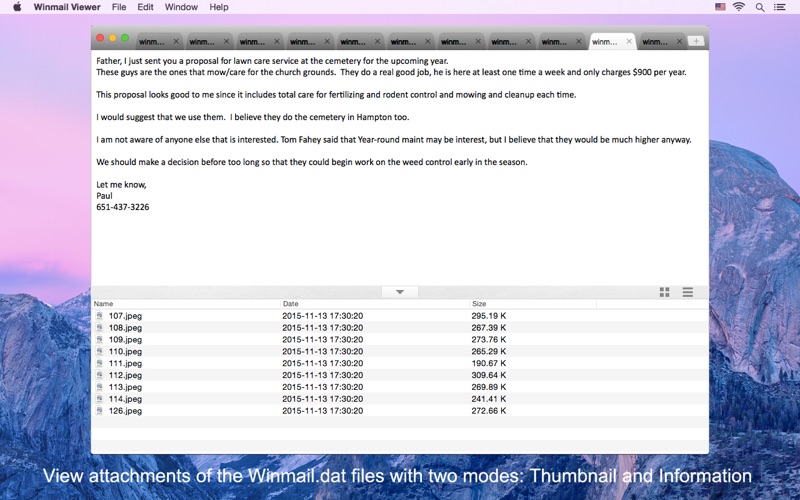
Task: Select the file icon of 112.jpeg
Action: click(99, 375)
